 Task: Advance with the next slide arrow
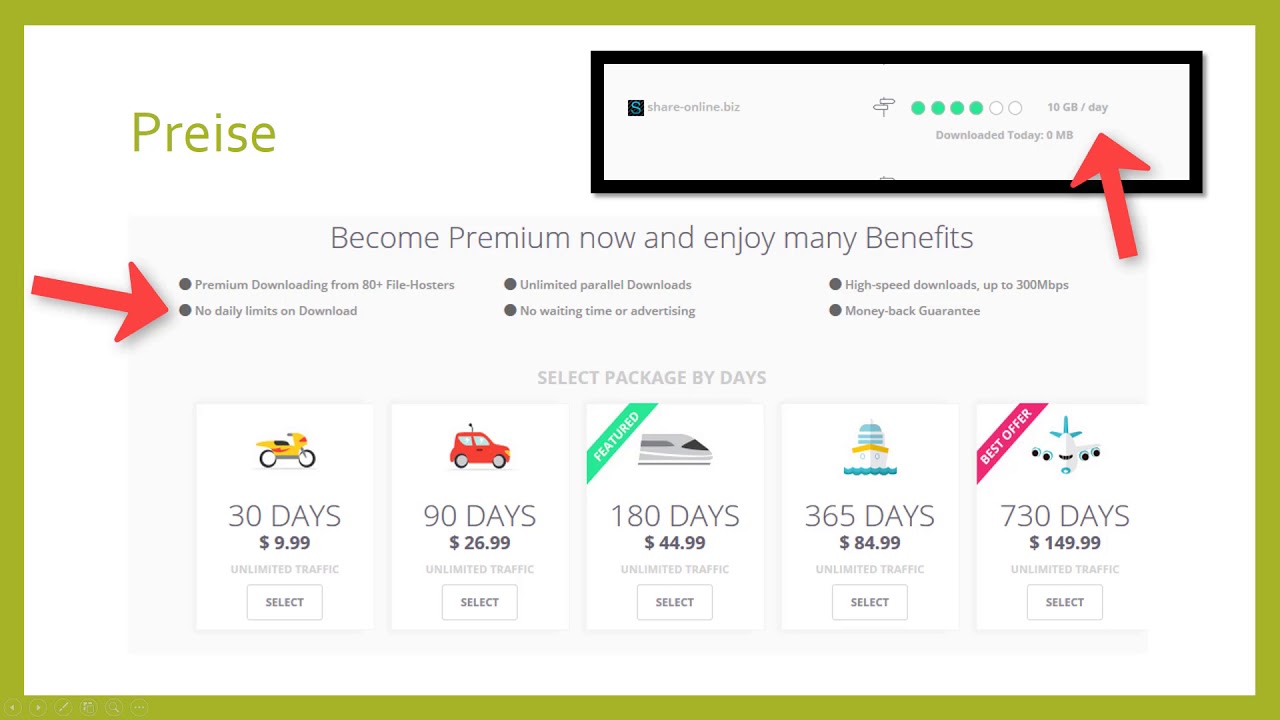[x=38, y=707]
